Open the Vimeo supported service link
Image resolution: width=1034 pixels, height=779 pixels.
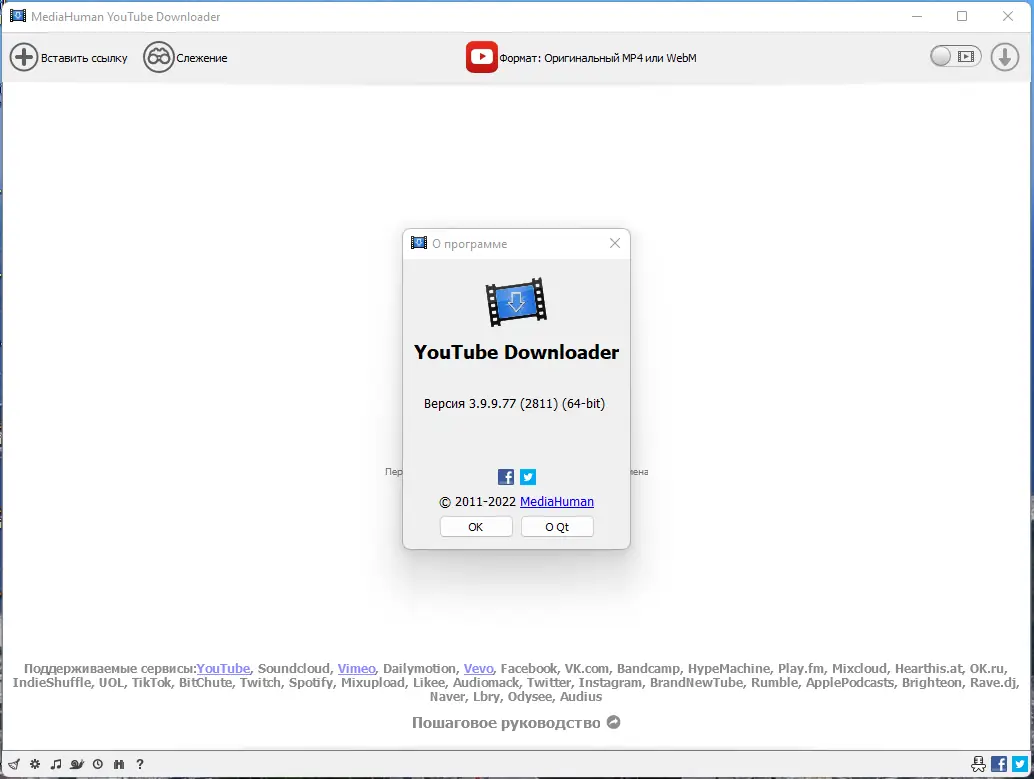[356, 668]
